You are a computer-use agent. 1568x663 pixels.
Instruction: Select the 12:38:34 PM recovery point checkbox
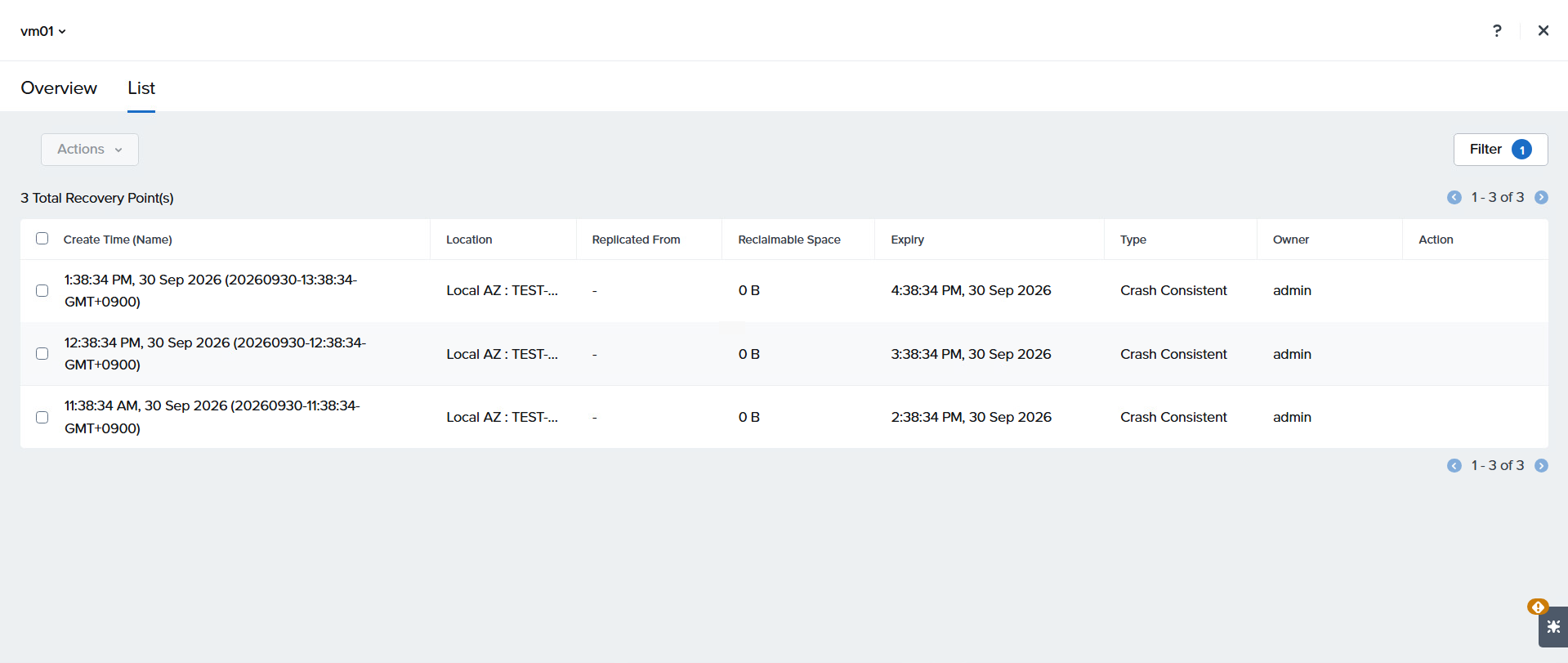(42, 353)
